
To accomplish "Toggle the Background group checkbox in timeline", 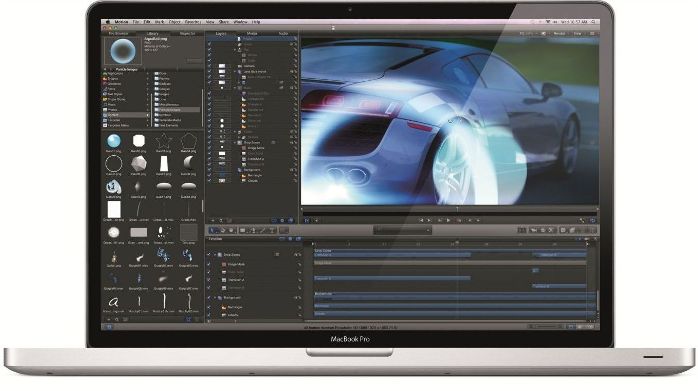I will 209,297.
